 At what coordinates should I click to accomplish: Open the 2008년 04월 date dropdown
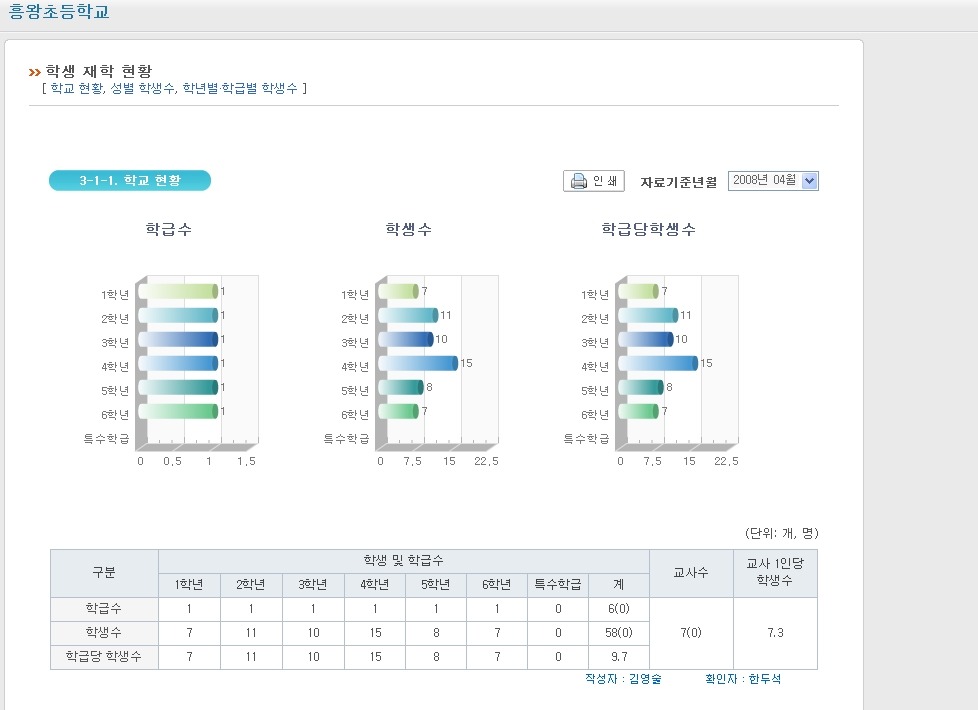[x=773, y=181]
